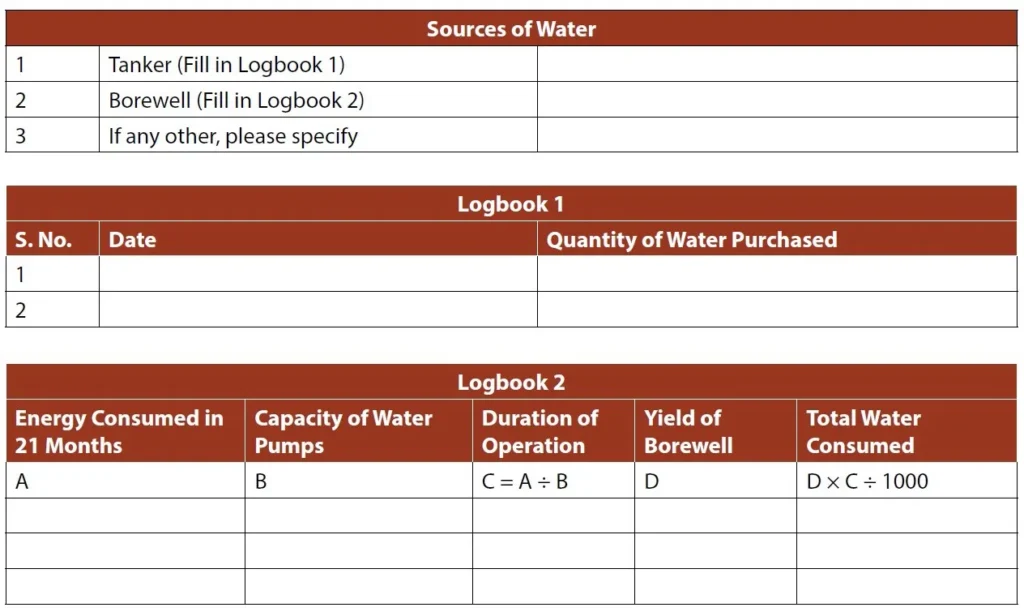Select the Energy Consumed in 21 Months header
The image size is (1024, 616).
(125, 432)
